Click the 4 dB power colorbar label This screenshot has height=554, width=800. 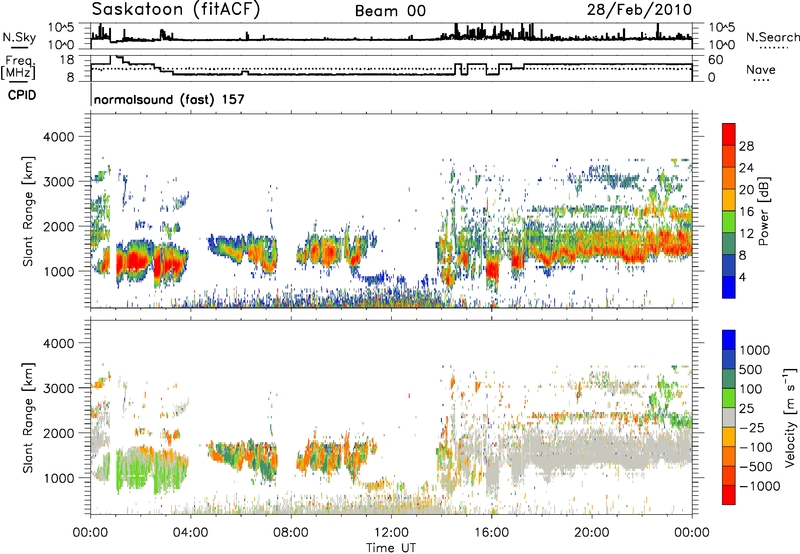[x=743, y=278]
